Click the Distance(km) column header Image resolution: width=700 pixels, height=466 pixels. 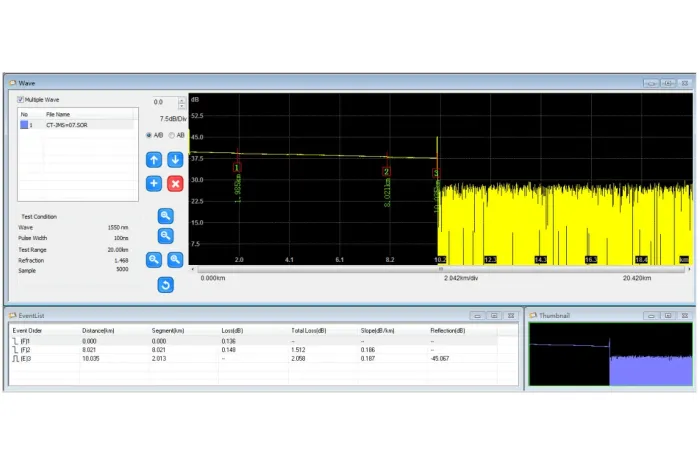(98, 331)
